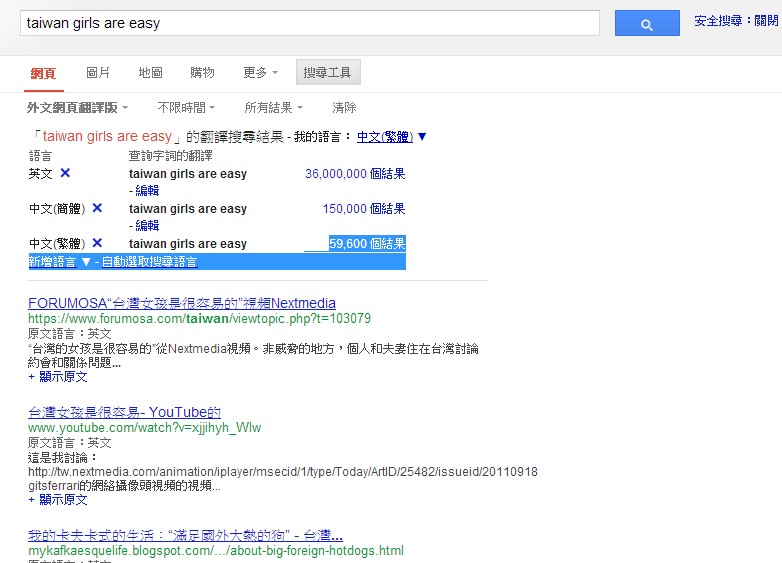Click the tw.nextmedia.com animation URL text
The height and width of the screenshot is (563, 782).
click(283, 472)
